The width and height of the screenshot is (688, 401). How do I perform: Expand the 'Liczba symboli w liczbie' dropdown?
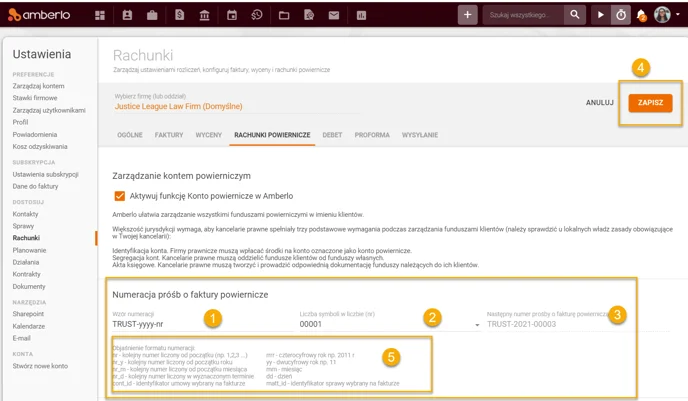pos(477,325)
